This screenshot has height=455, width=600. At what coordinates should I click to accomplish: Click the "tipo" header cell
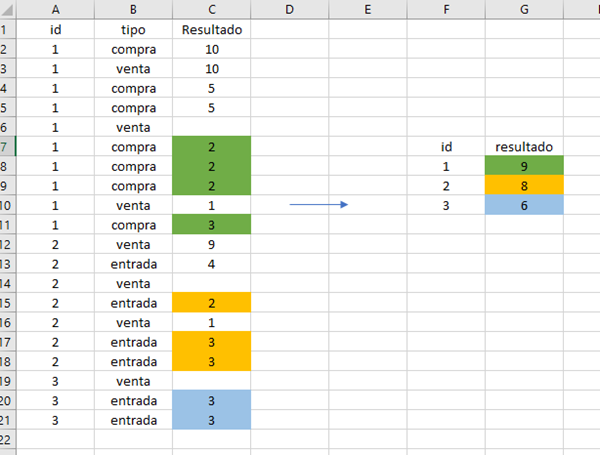[x=134, y=29]
